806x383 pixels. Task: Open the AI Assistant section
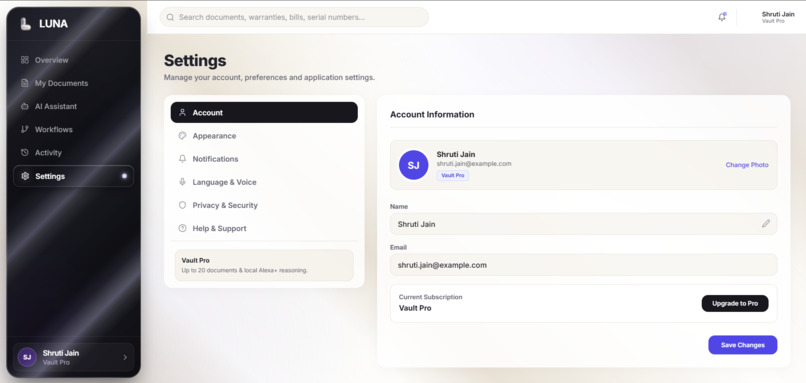click(x=74, y=106)
